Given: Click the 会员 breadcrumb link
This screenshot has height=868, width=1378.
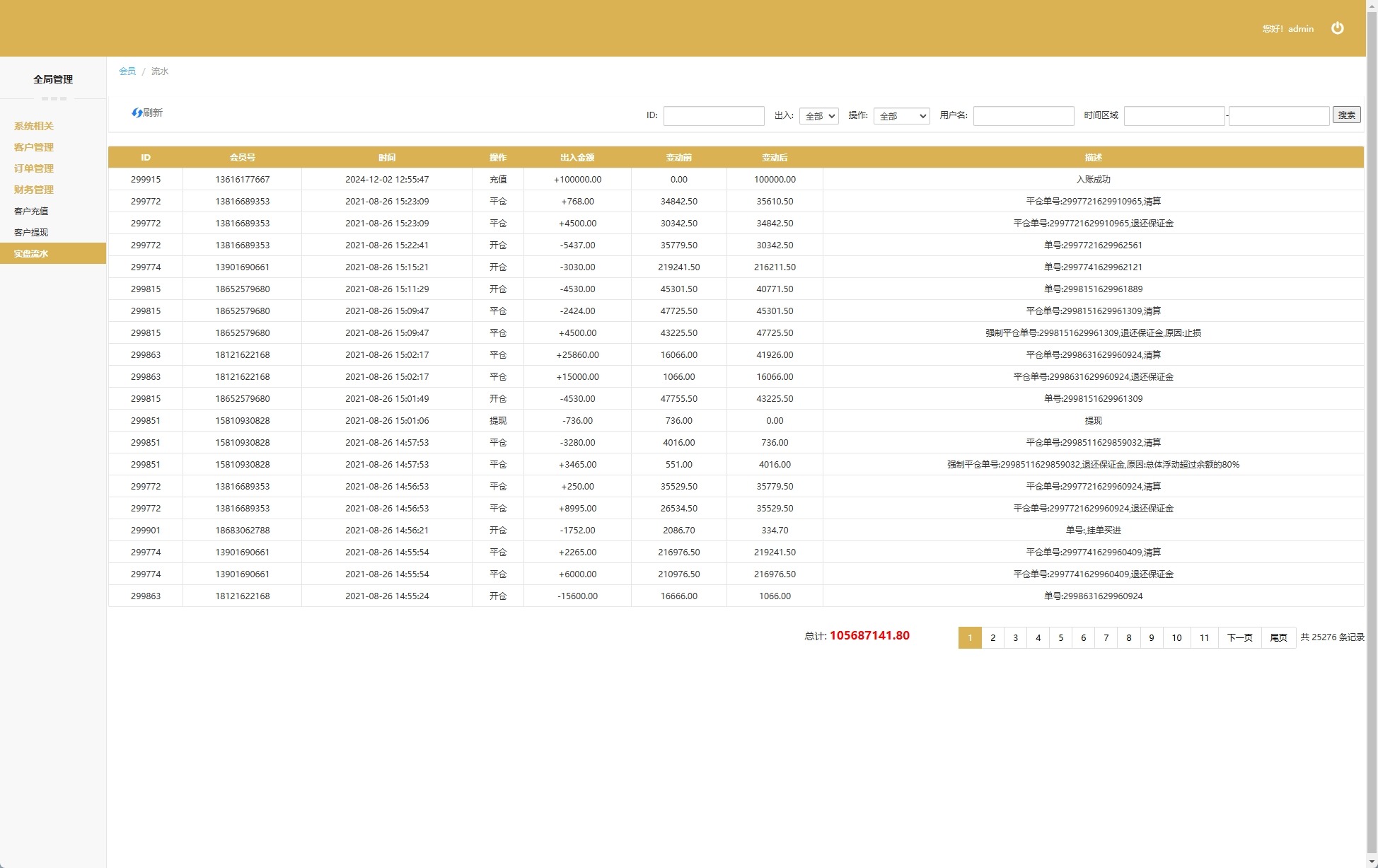Looking at the screenshot, I should coord(127,71).
